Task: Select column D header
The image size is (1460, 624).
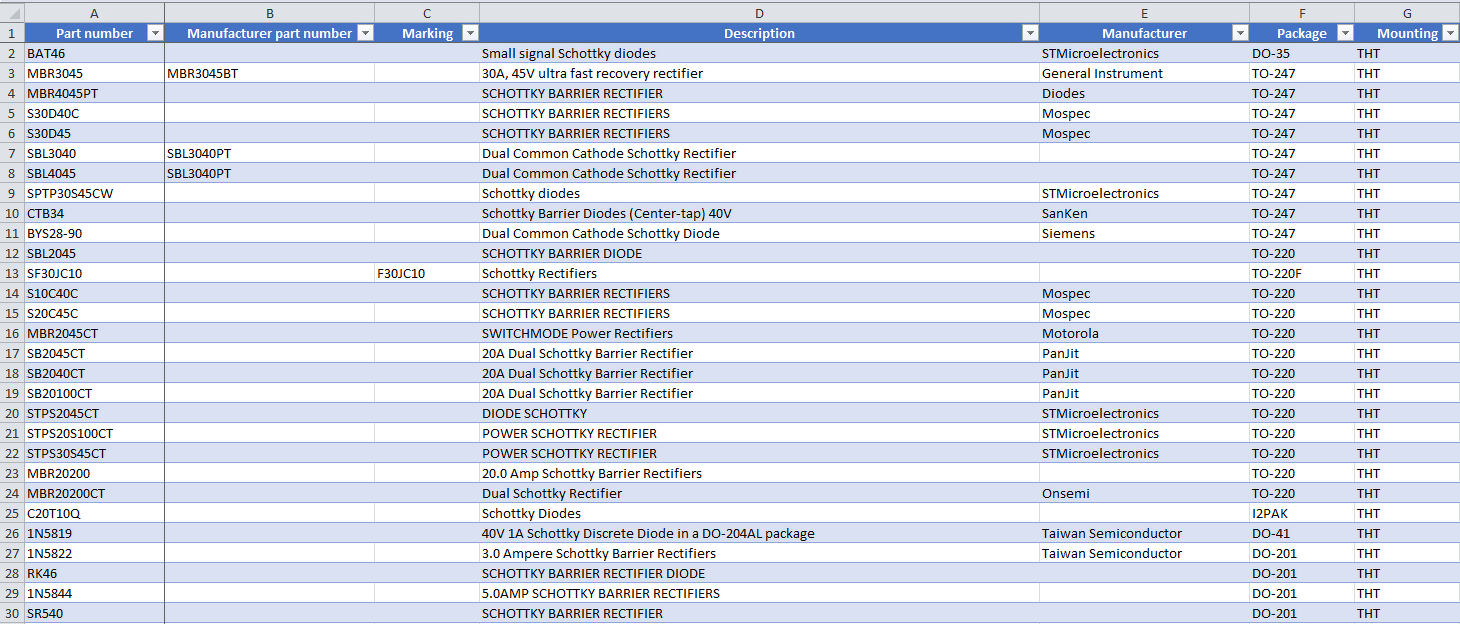Action: [x=760, y=13]
